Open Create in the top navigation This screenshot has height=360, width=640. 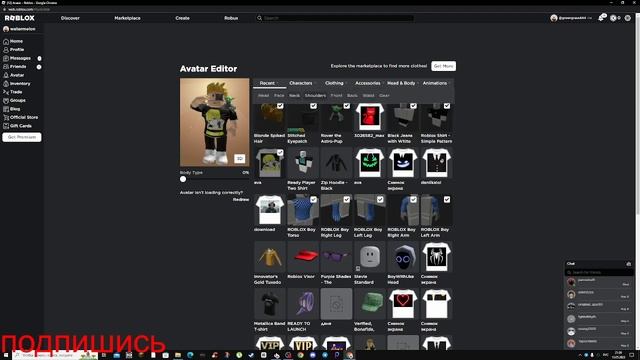tap(182, 18)
